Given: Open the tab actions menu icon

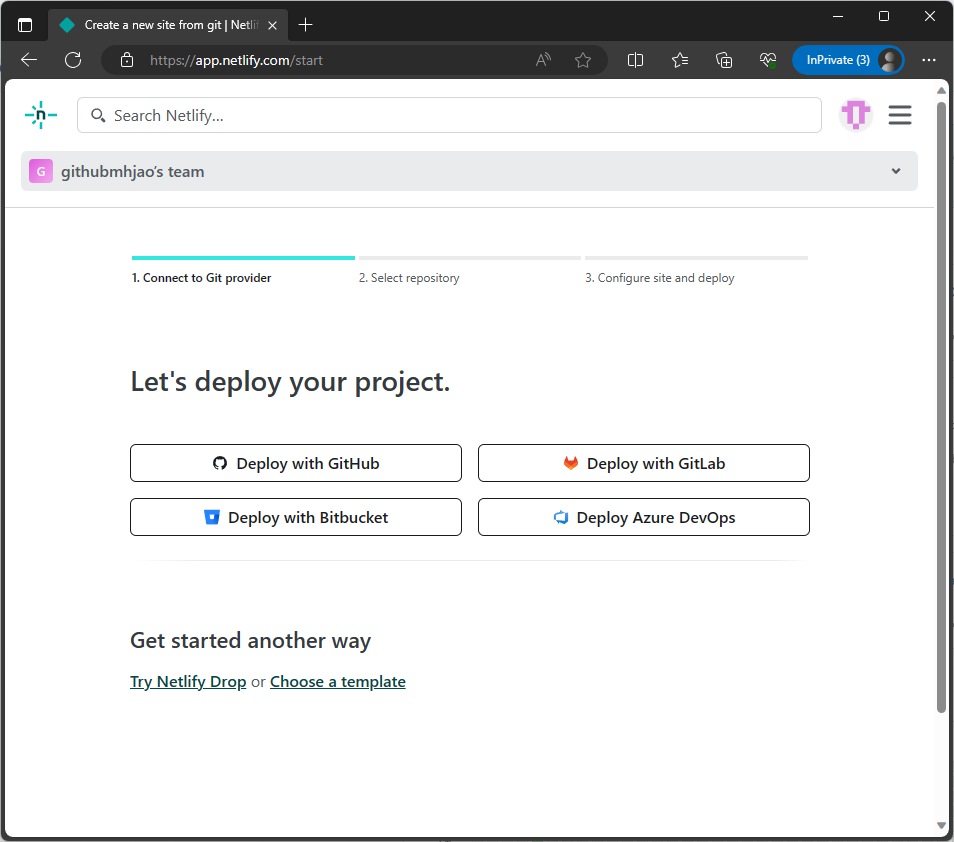Looking at the screenshot, I should (x=25, y=25).
